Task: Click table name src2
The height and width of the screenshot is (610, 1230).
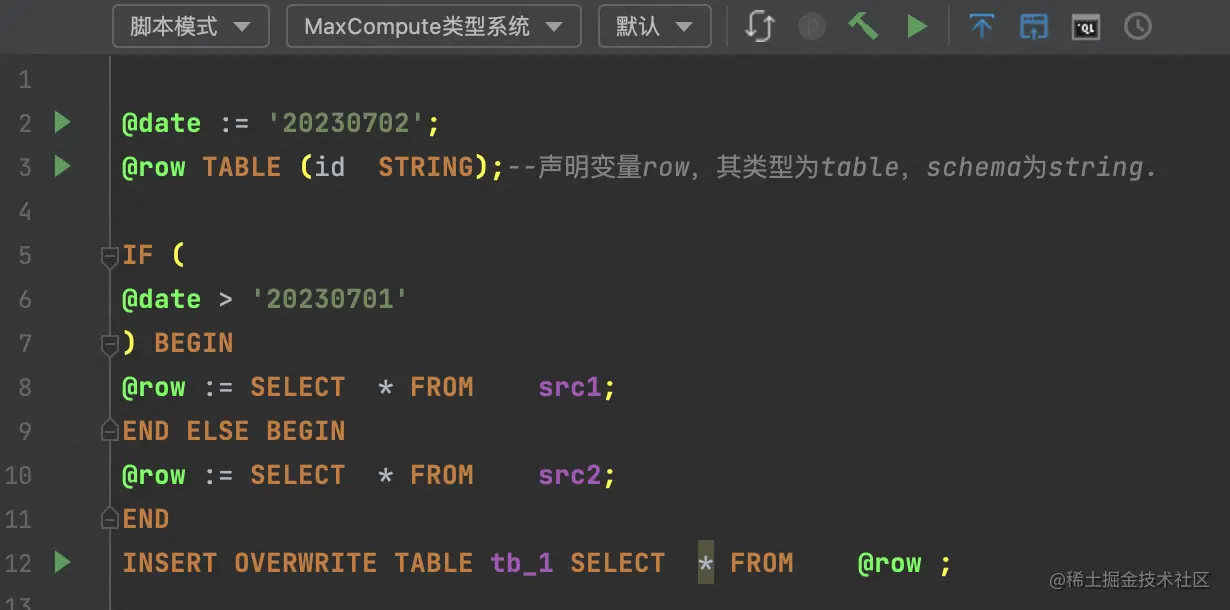Action: click(570, 475)
